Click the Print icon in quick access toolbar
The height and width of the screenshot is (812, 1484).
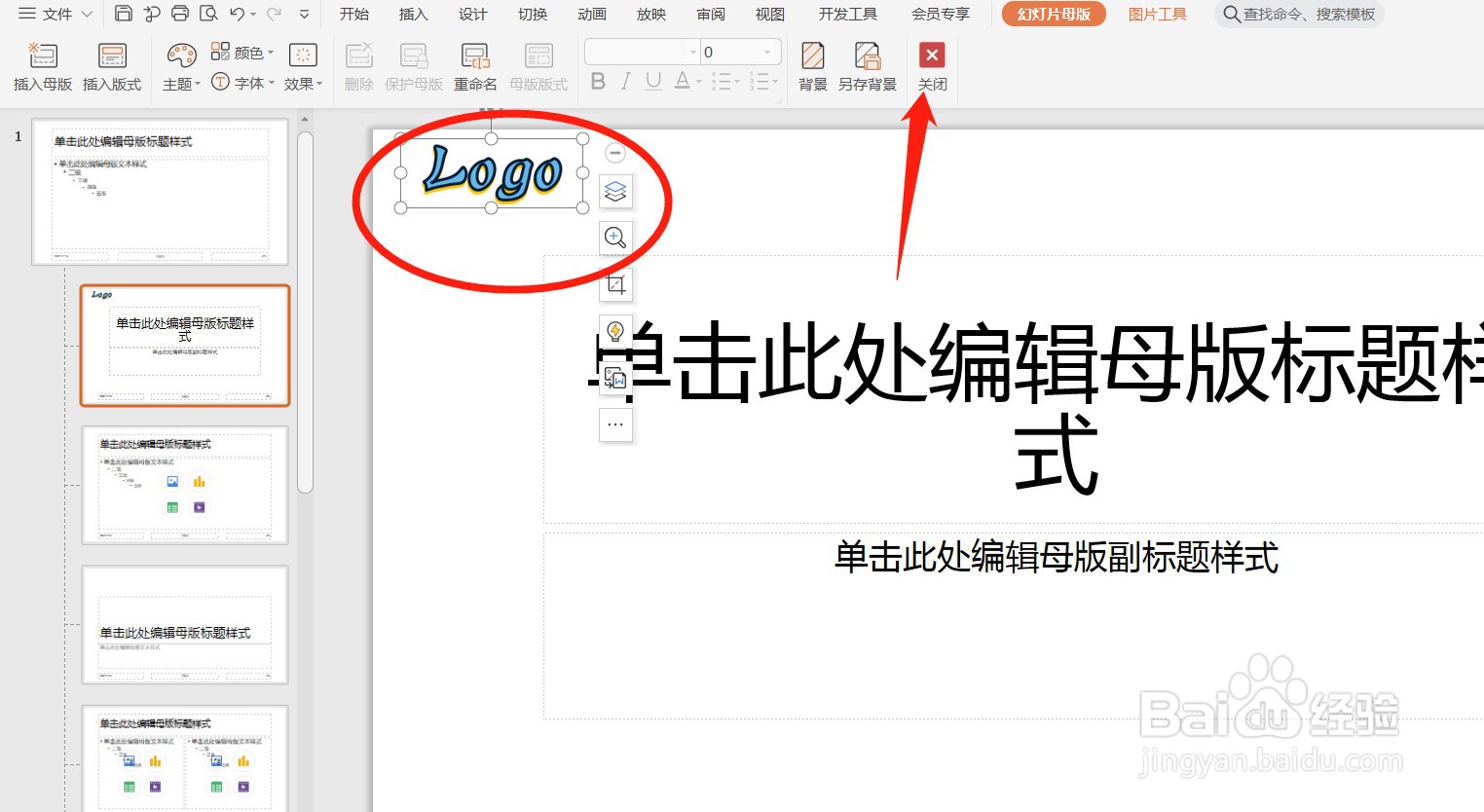tap(180, 14)
